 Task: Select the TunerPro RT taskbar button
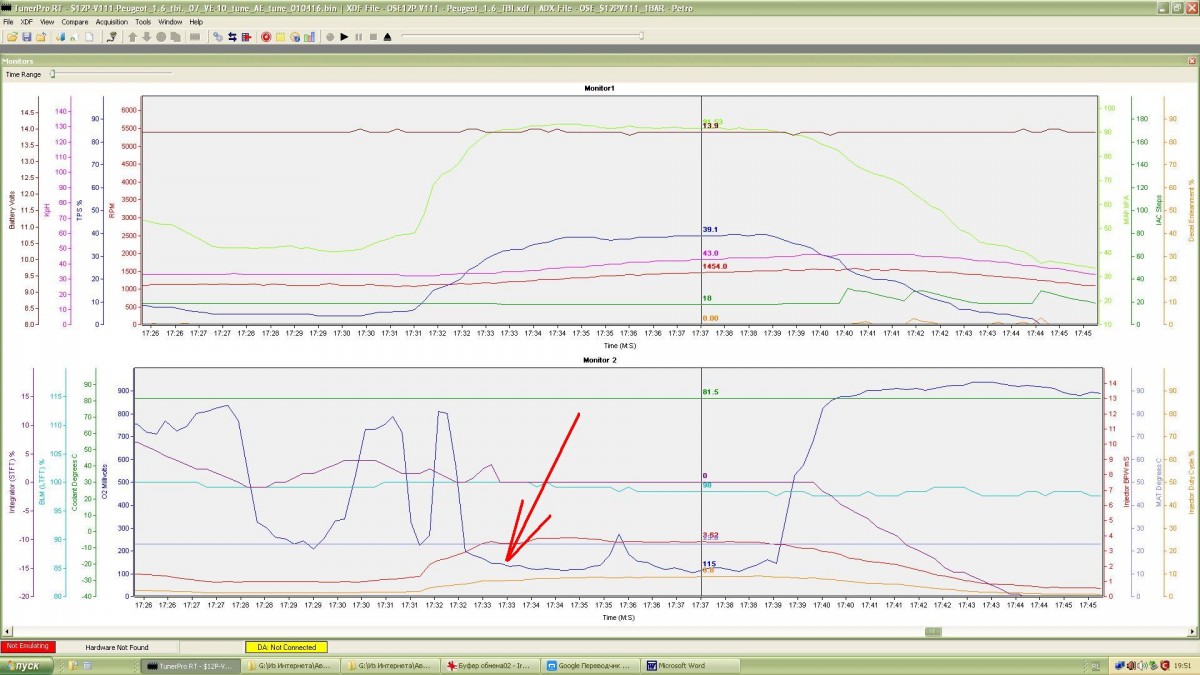tap(192, 665)
